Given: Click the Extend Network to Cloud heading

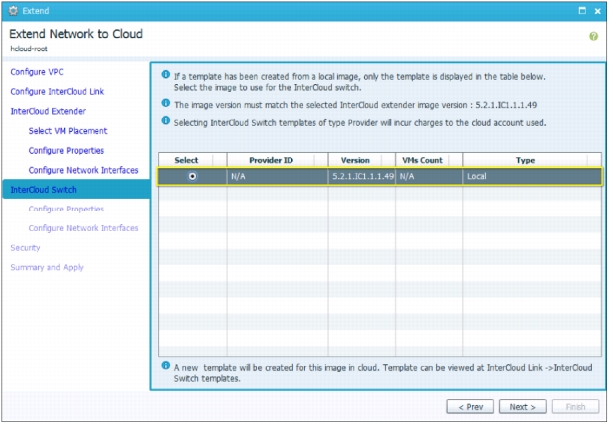Looking at the screenshot, I should coord(76,34).
